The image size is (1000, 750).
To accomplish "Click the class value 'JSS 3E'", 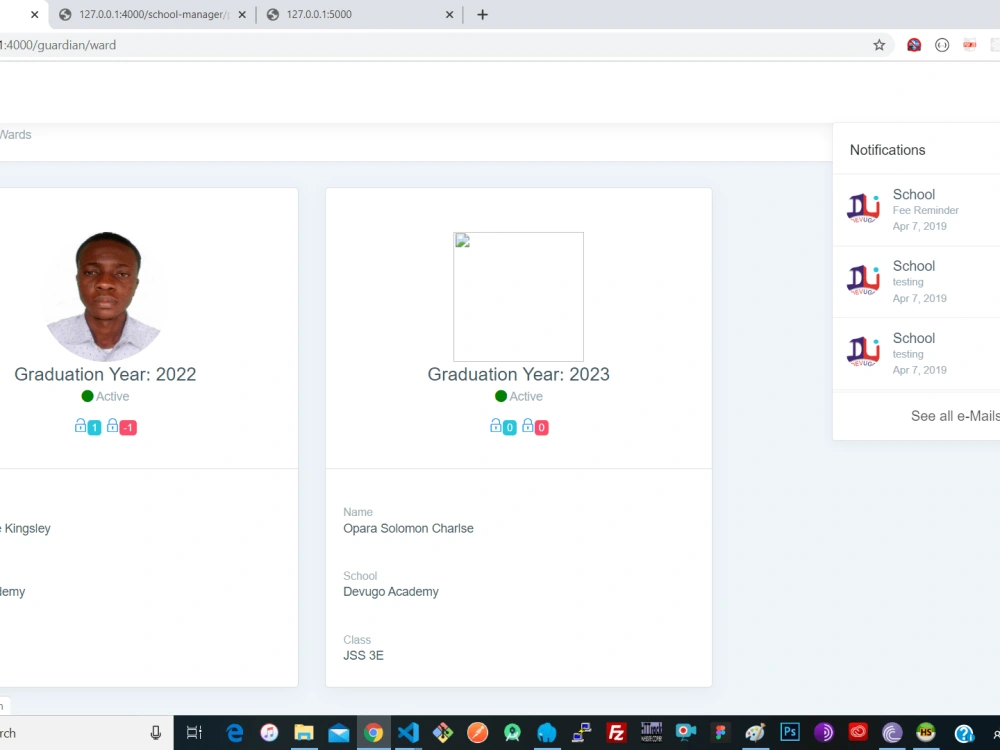I will click(364, 655).
